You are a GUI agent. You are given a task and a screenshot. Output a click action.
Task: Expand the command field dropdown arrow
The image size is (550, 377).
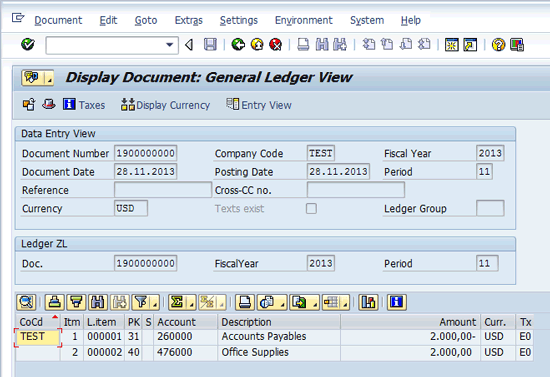coord(169,45)
